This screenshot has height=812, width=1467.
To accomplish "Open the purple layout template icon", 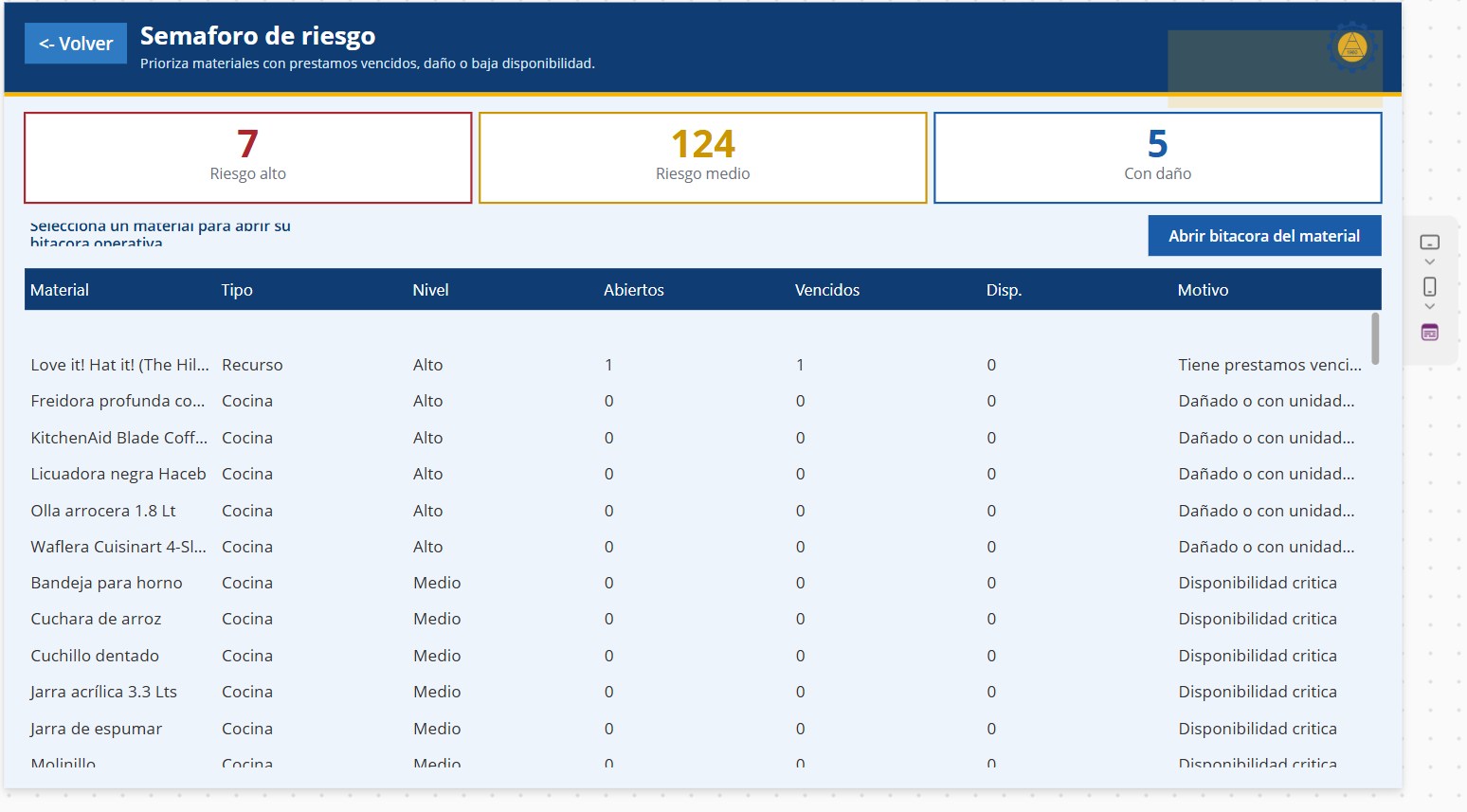I will pos(1430,333).
